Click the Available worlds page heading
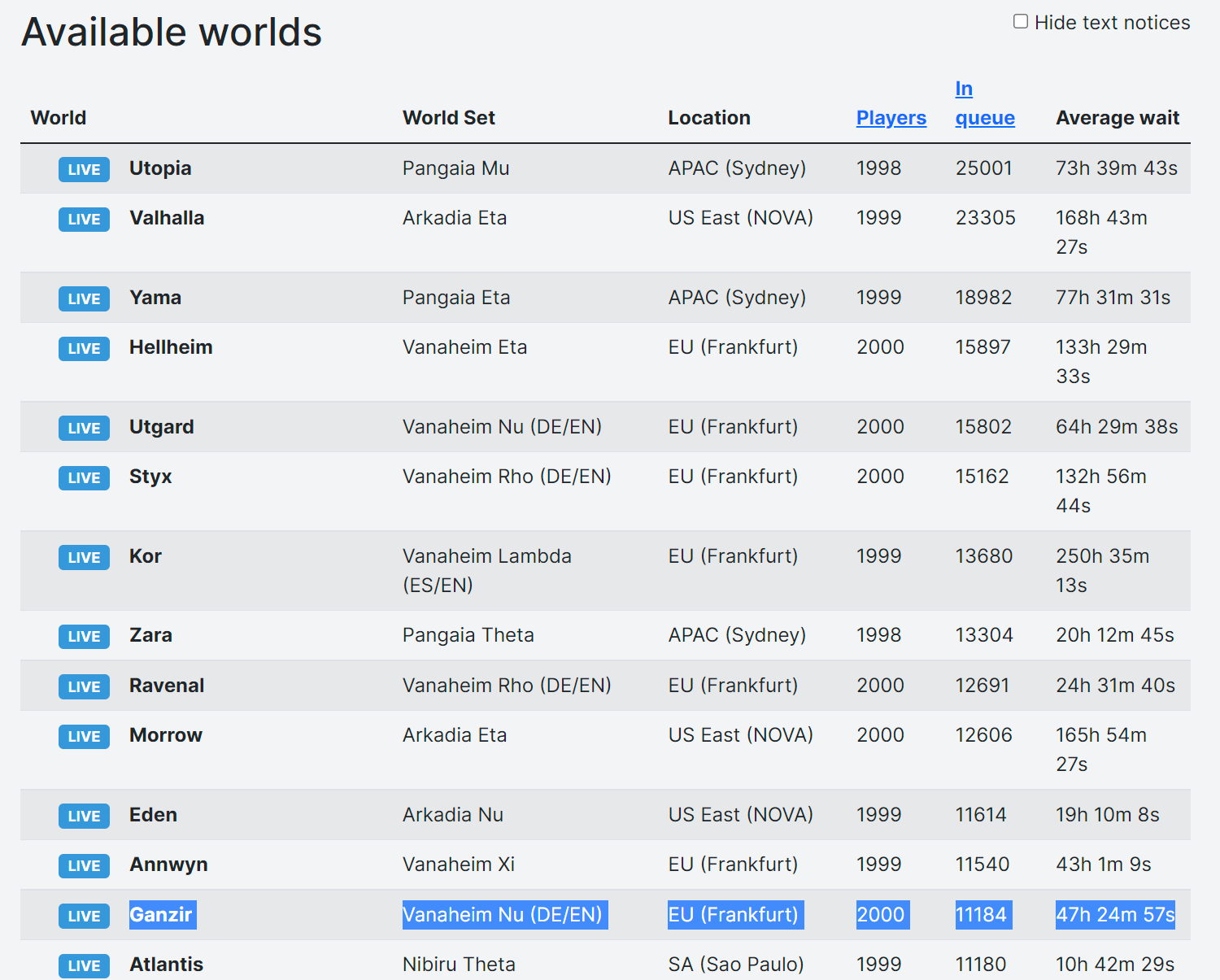This screenshot has width=1220, height=980. pyautogui.click(x=172, y=33)
